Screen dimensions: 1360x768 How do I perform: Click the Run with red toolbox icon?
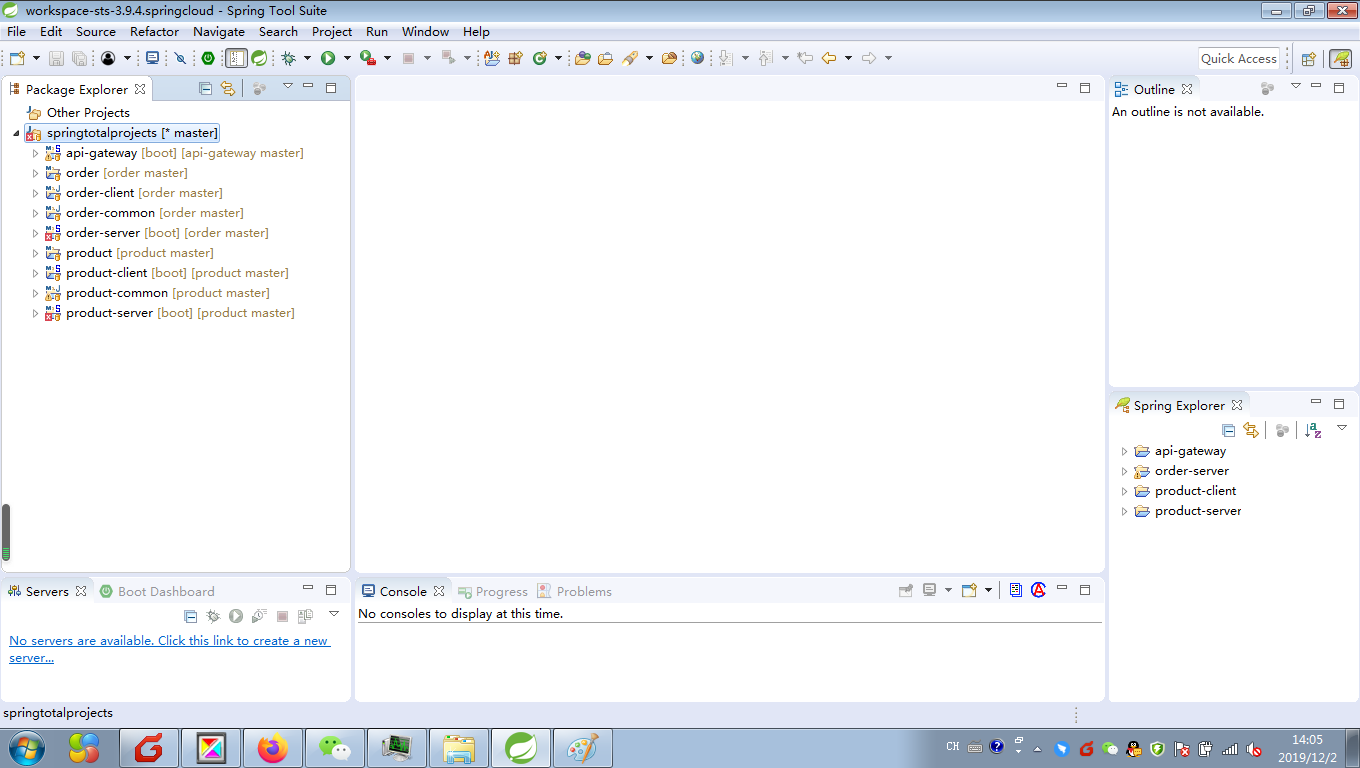pyautogui.click(x=368, y=58)
